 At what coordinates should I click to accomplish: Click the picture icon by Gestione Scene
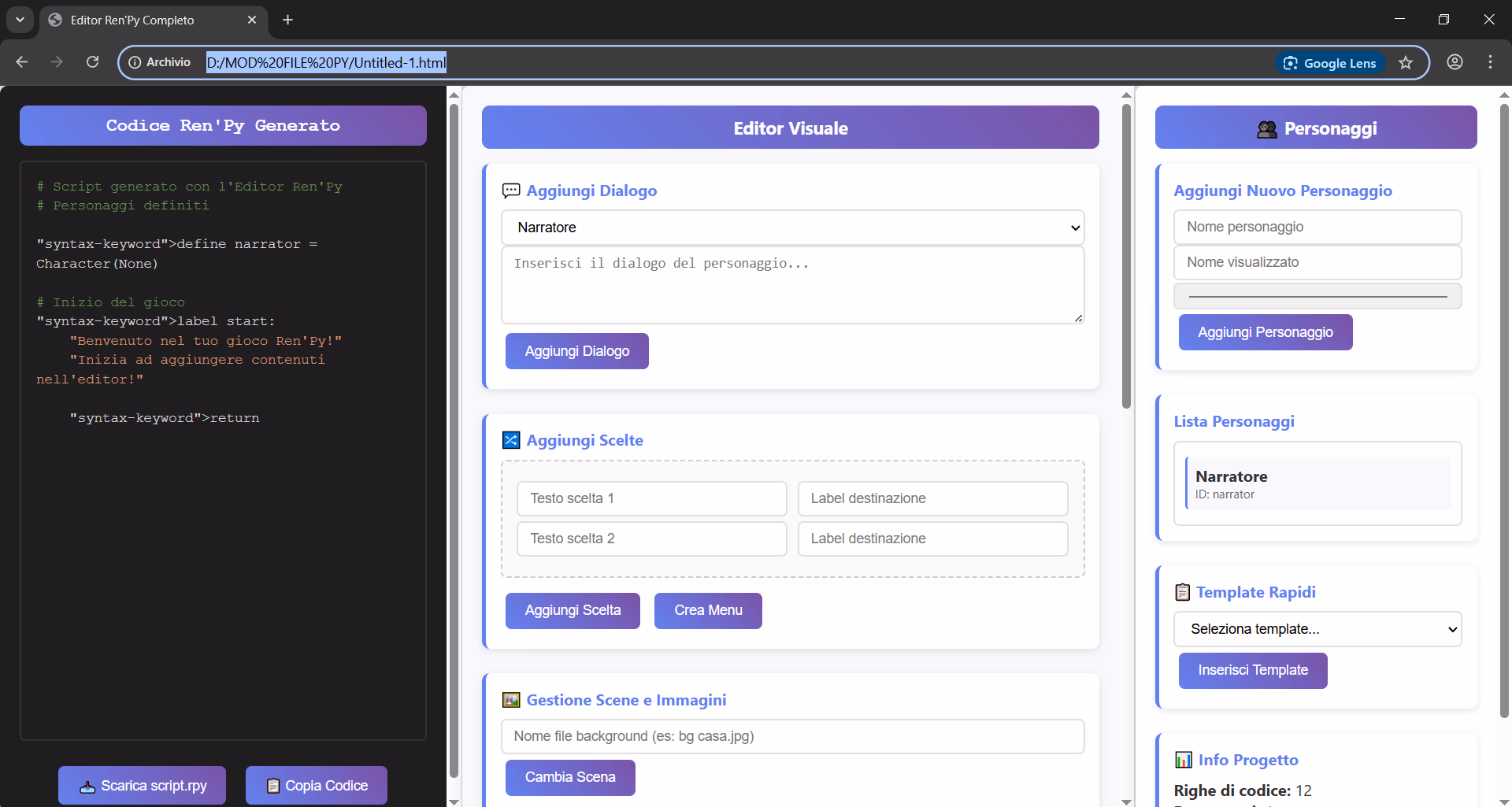511,700
